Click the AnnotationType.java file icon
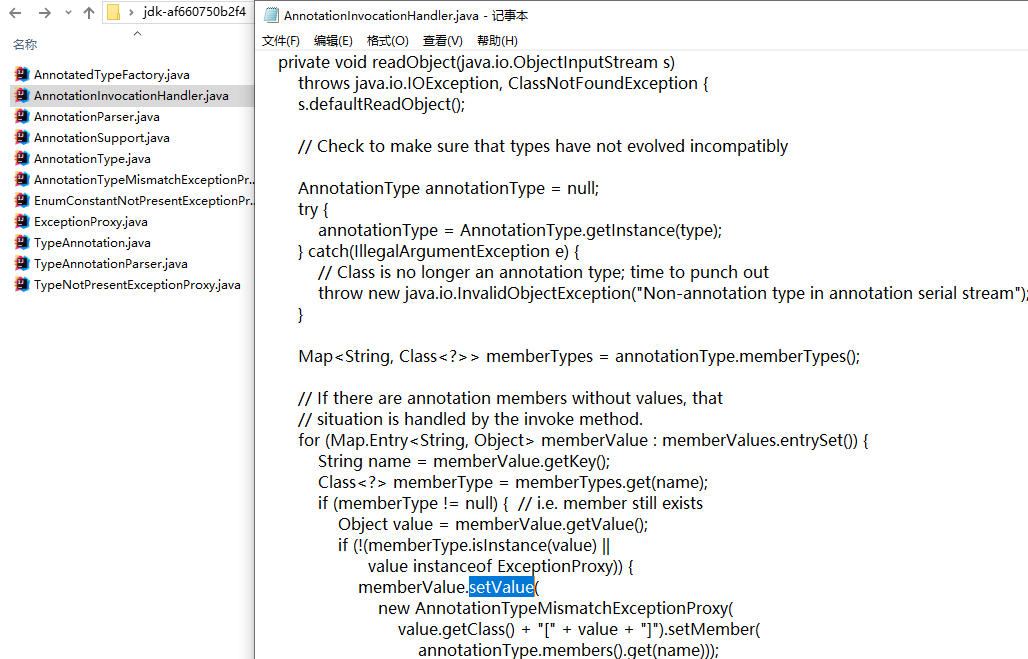 click(22, 158)
